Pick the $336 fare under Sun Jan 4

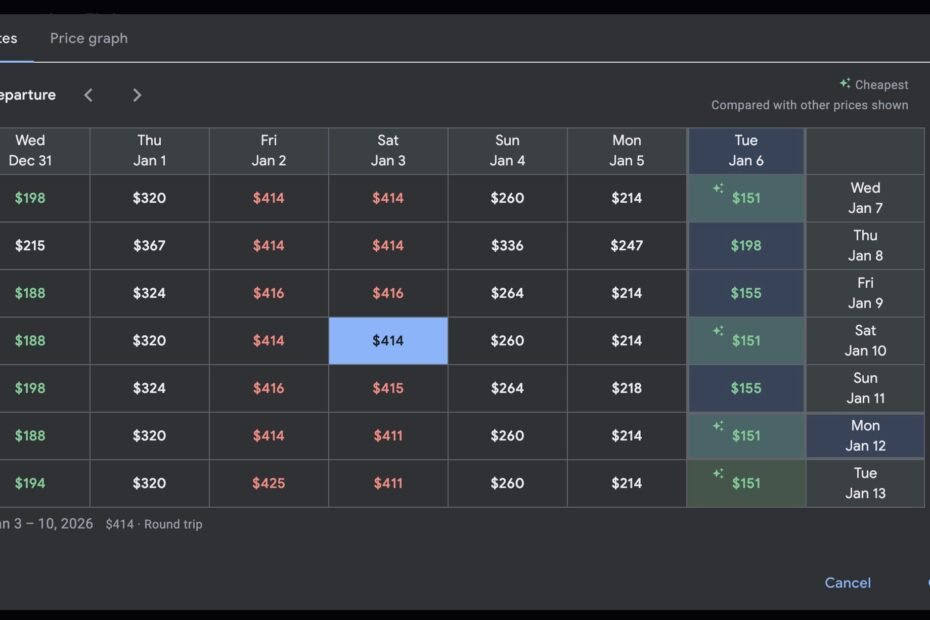507,246
